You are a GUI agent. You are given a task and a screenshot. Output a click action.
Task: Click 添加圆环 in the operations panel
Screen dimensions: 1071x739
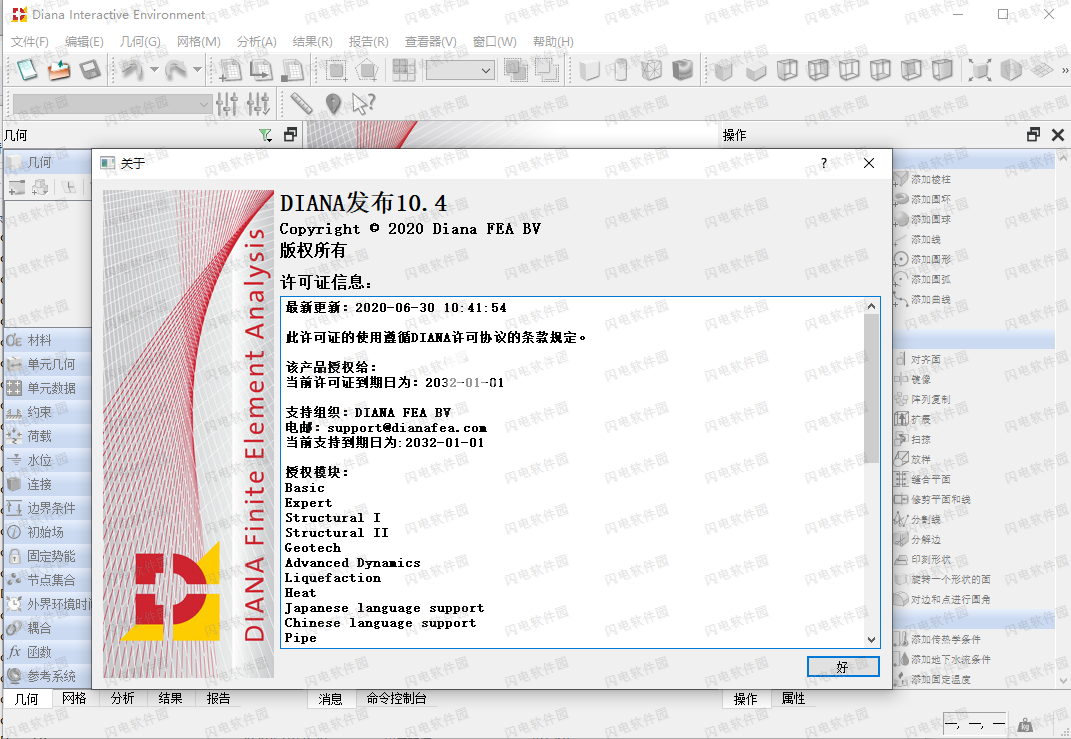(x=923, y=199)
